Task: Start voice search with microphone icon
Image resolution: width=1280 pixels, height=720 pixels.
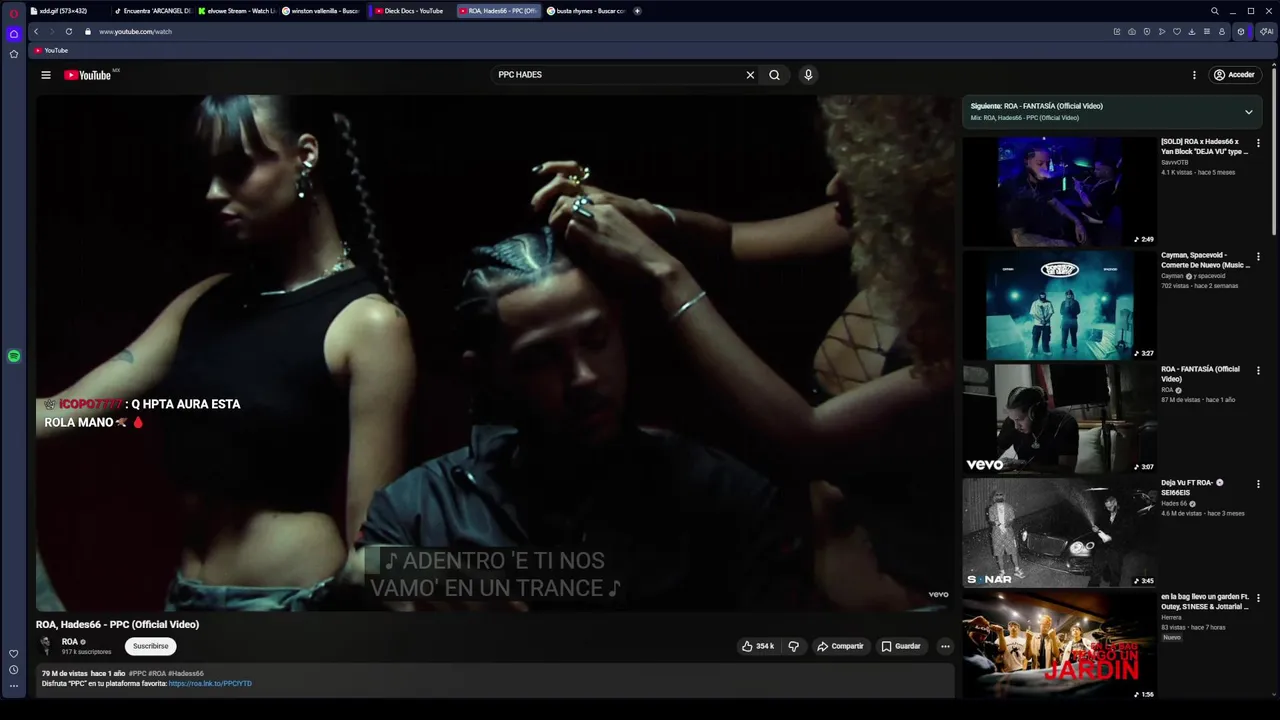Action: (x=808, y=75)
